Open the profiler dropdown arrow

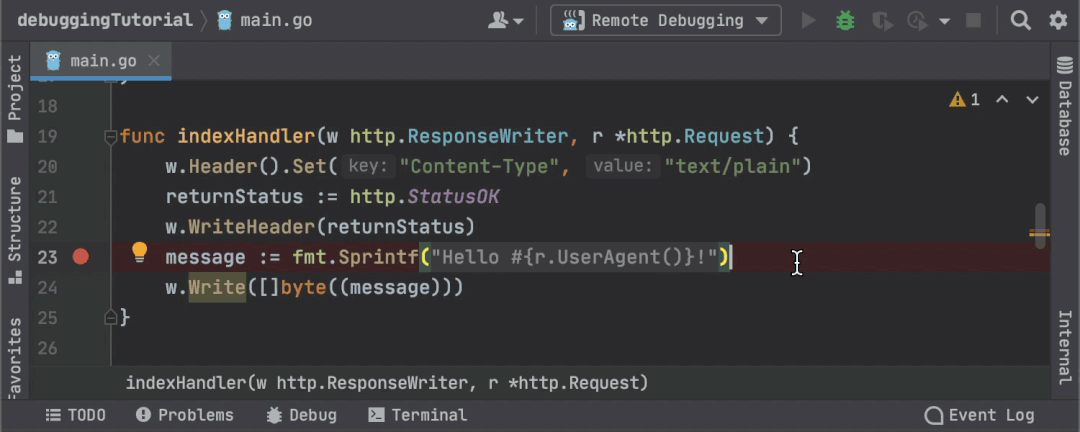[945, 20]
